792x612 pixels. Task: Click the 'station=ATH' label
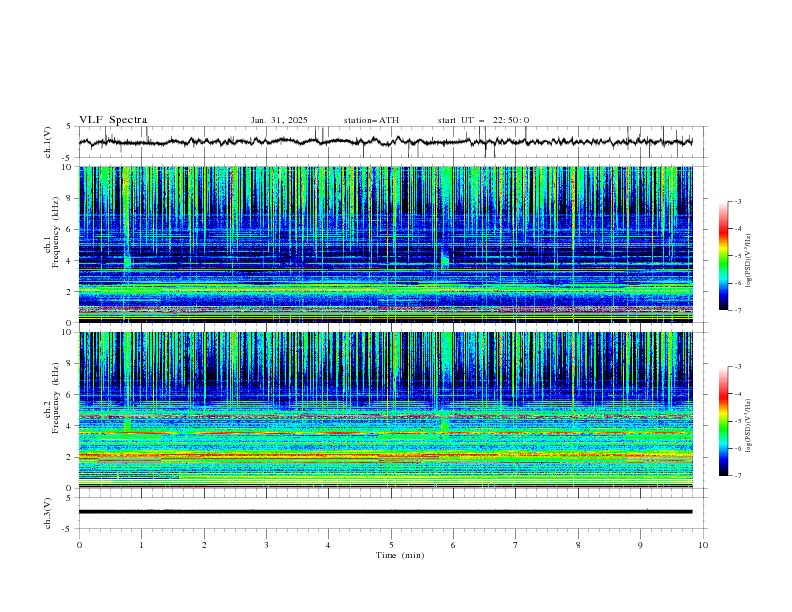(x=371, y=120)
